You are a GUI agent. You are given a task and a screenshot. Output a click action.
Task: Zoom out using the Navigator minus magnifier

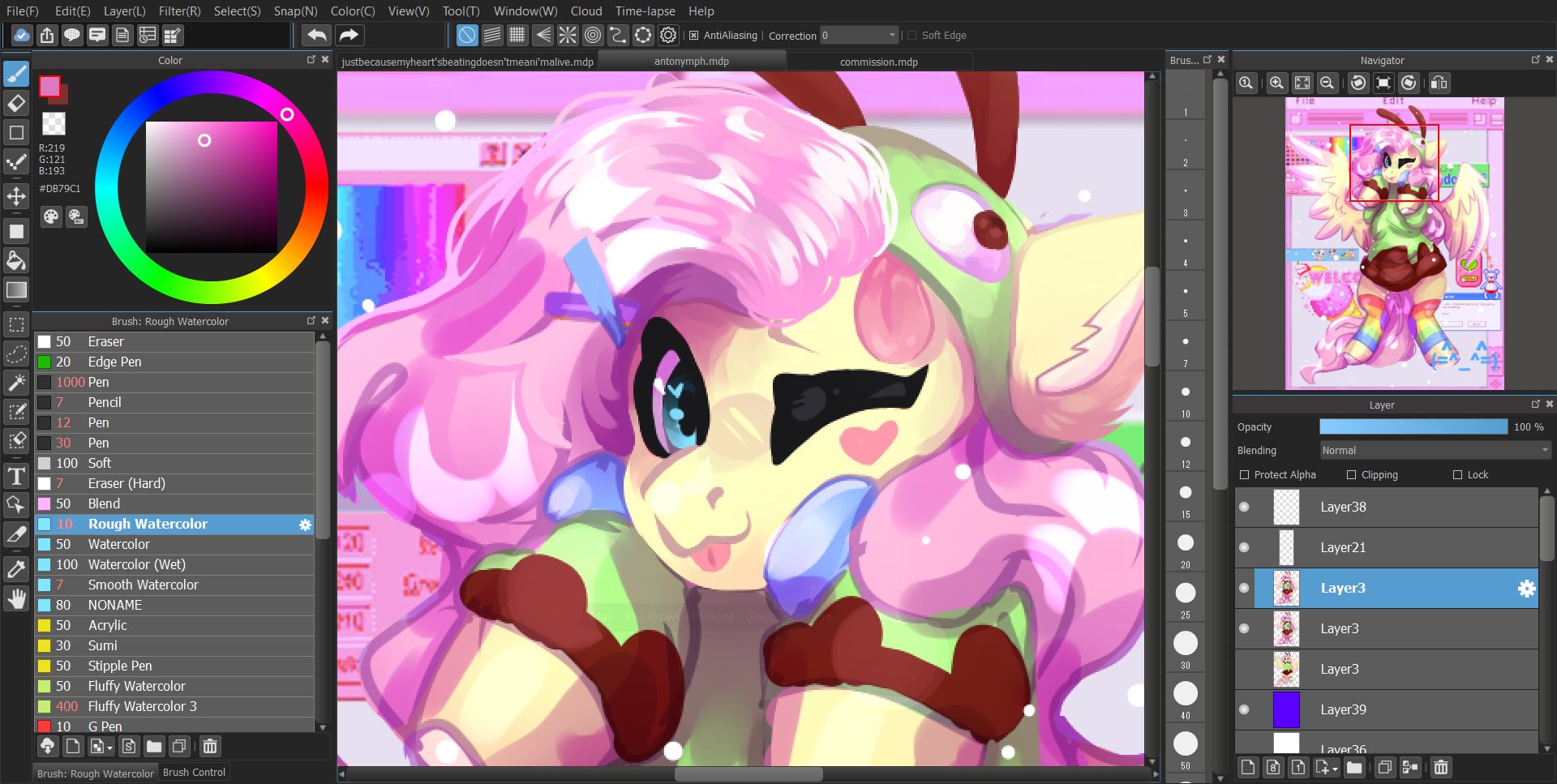click(x=1328, y=83)
